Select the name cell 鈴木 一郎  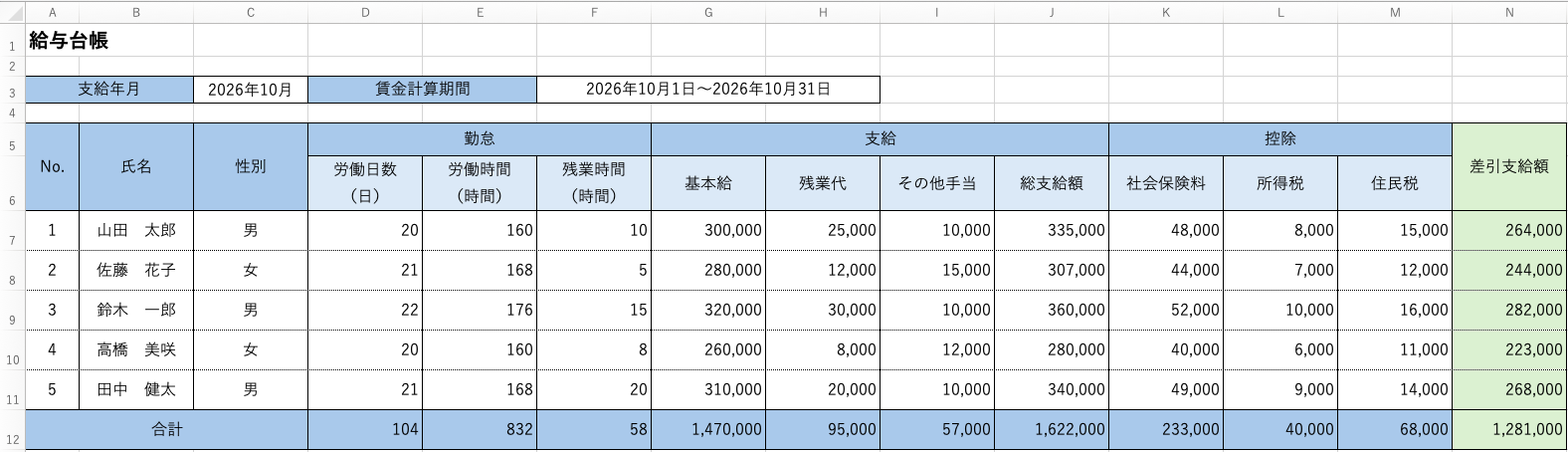click(136, 311)
